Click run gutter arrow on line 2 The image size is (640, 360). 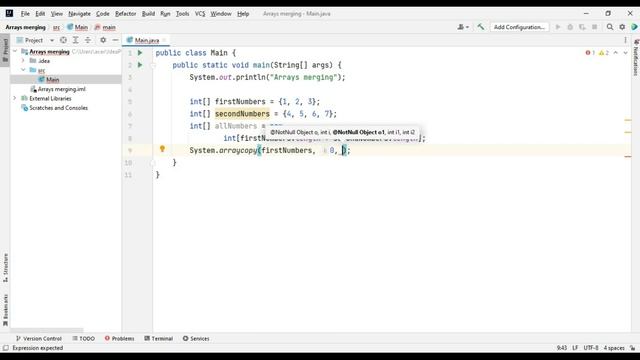coord(140,65)
